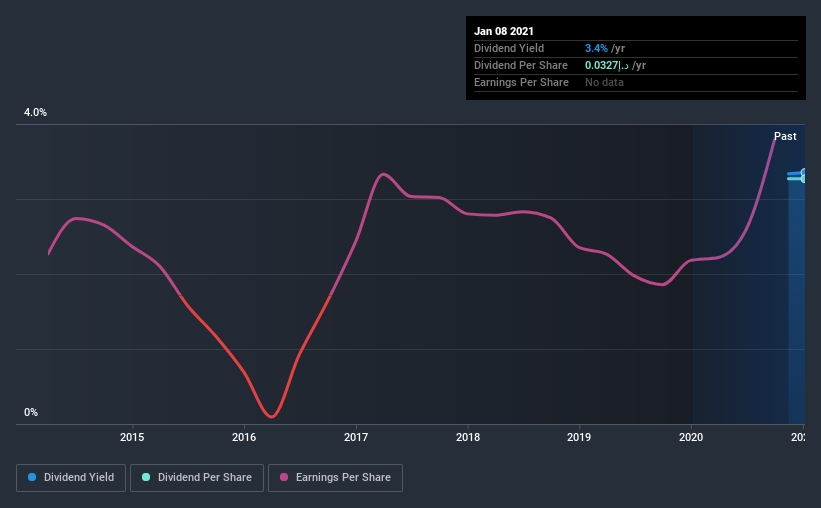Click the 'Past' label on chart
This screenshot has height=508, width=821.
[785, 136]
